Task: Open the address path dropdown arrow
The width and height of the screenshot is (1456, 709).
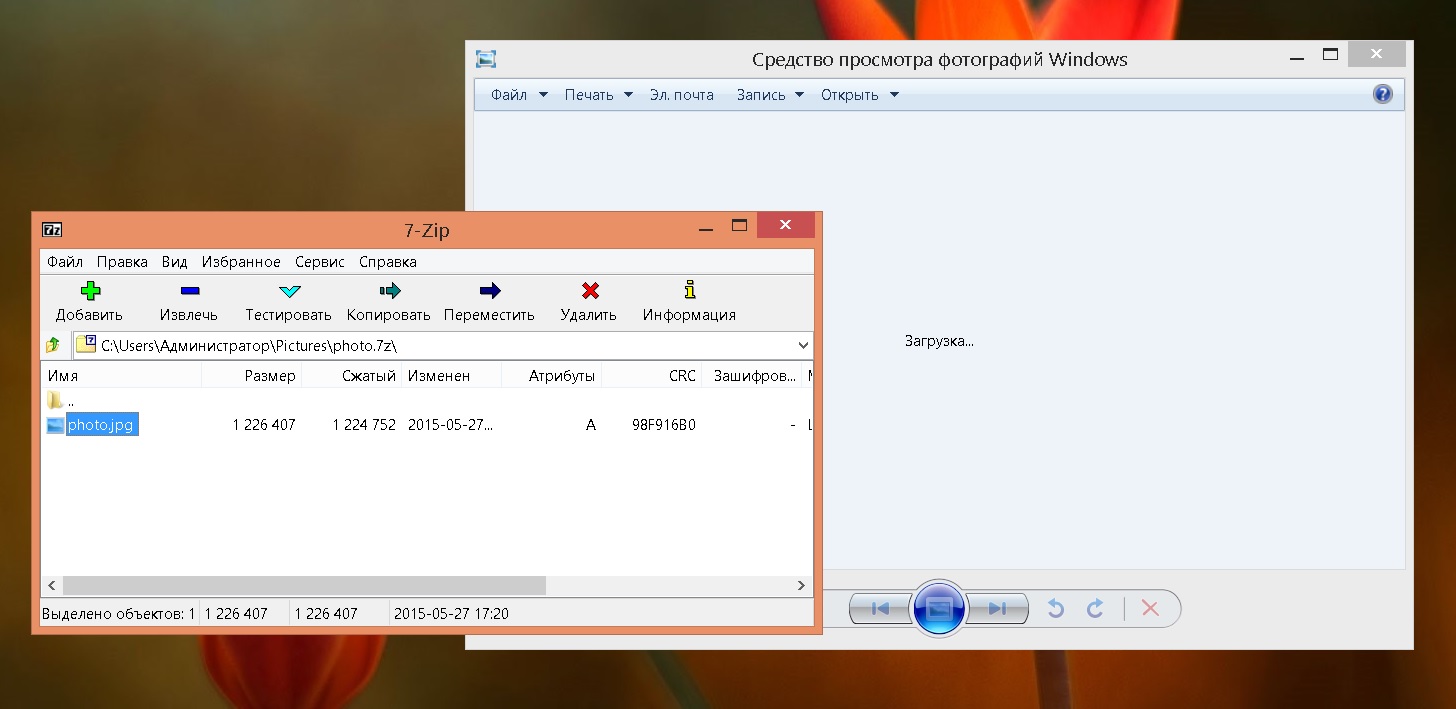Action: click(803, 345)
